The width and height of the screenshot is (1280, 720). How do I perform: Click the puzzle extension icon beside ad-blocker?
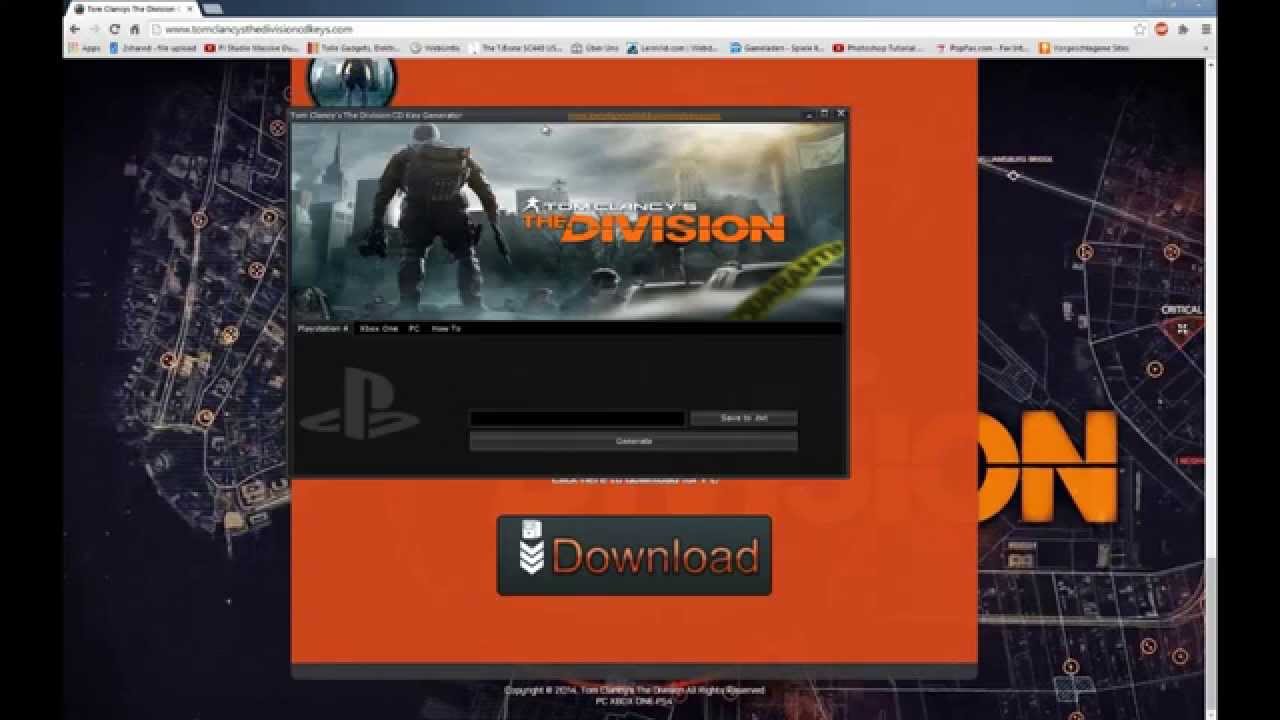point(1183,29)
